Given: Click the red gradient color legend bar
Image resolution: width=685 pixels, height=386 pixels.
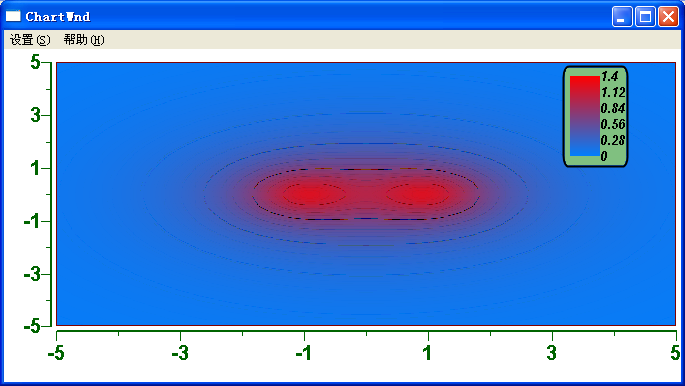Looking at the screenshot, I should [x=585, y=116].
